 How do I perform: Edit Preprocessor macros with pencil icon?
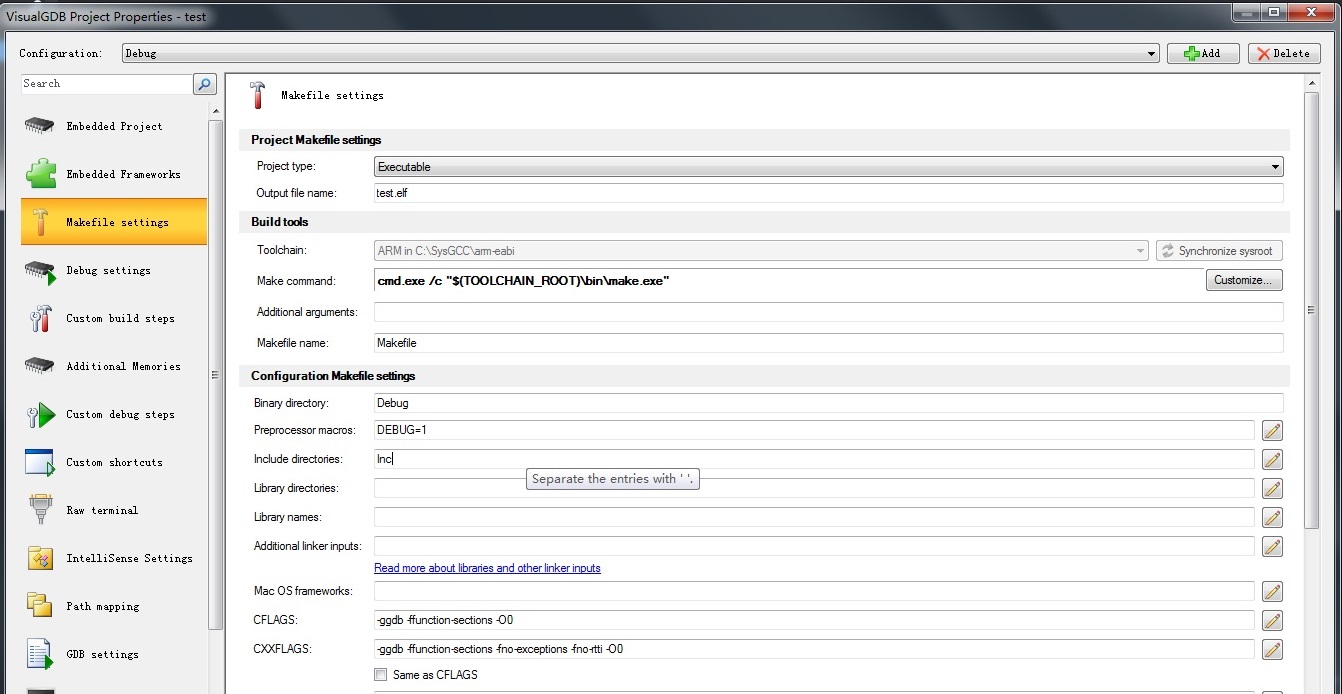point(1272,431)
